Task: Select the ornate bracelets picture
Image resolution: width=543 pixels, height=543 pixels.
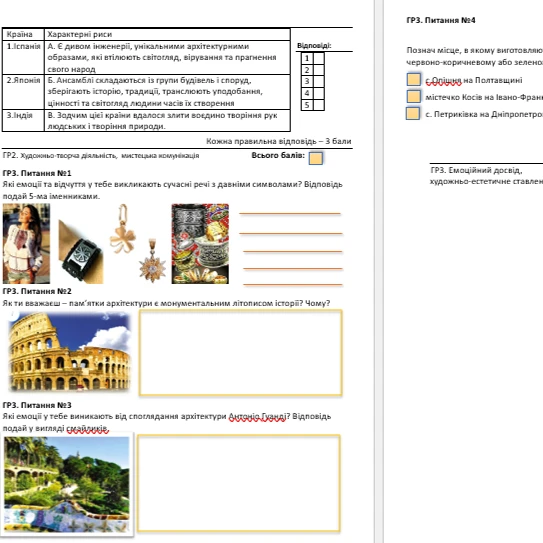Action: tap(200, 244)
